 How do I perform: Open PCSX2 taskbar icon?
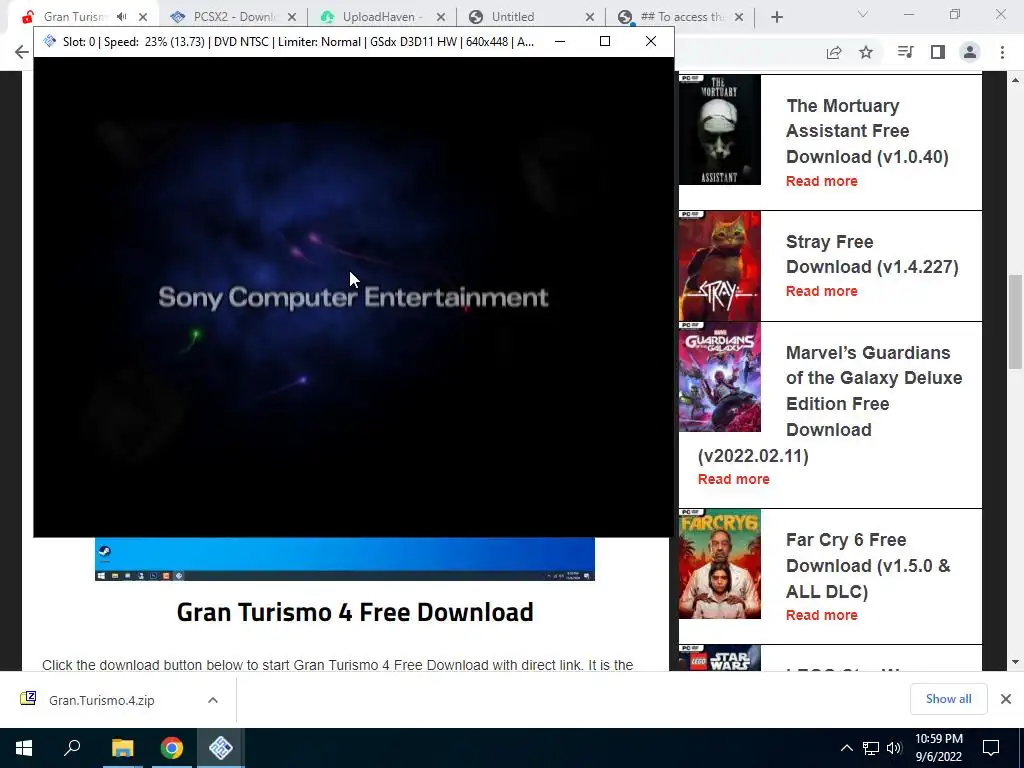pyautogui.click(x=221, y=748)
